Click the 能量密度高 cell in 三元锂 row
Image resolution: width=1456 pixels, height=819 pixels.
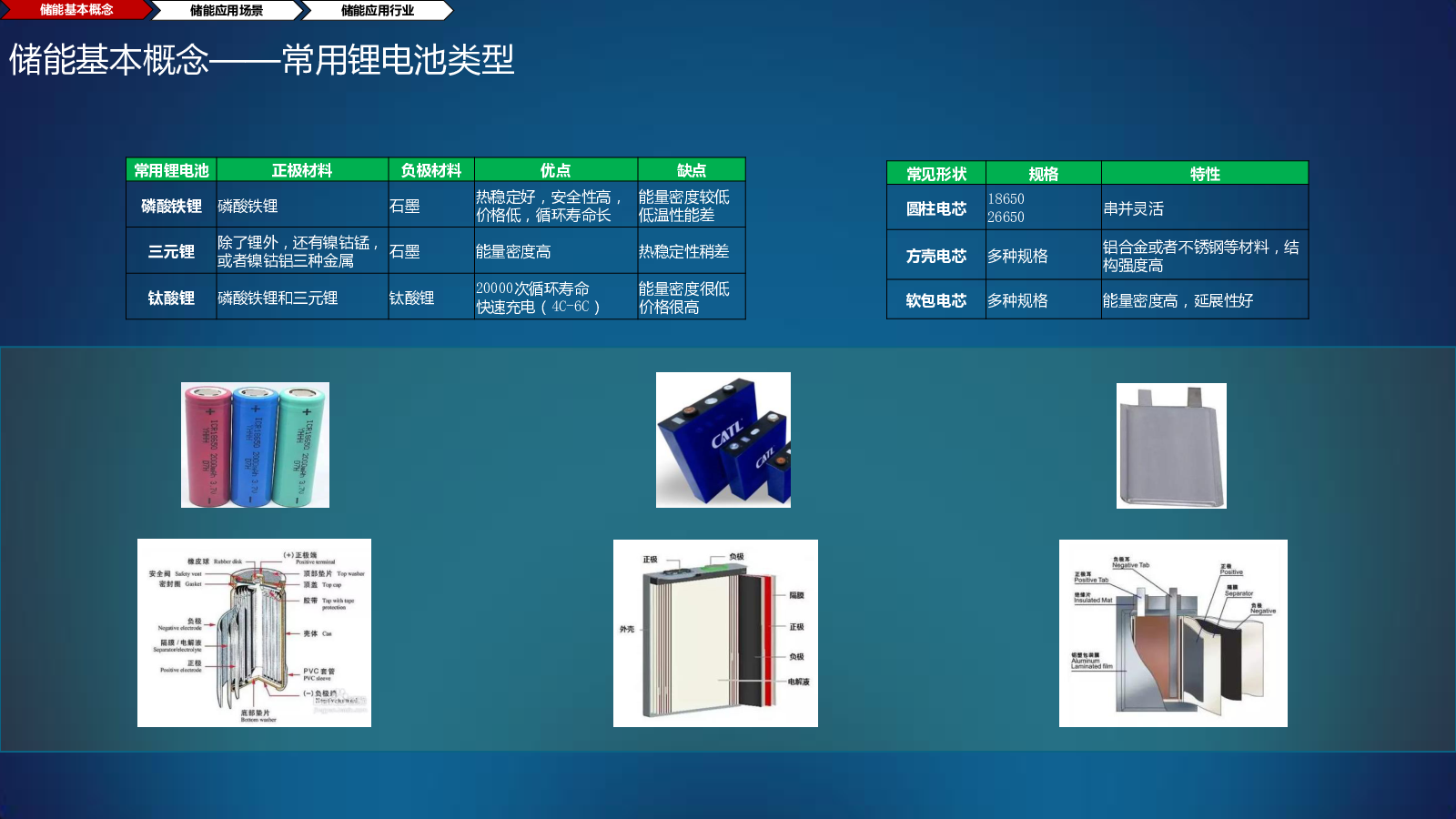coord(555,251)
